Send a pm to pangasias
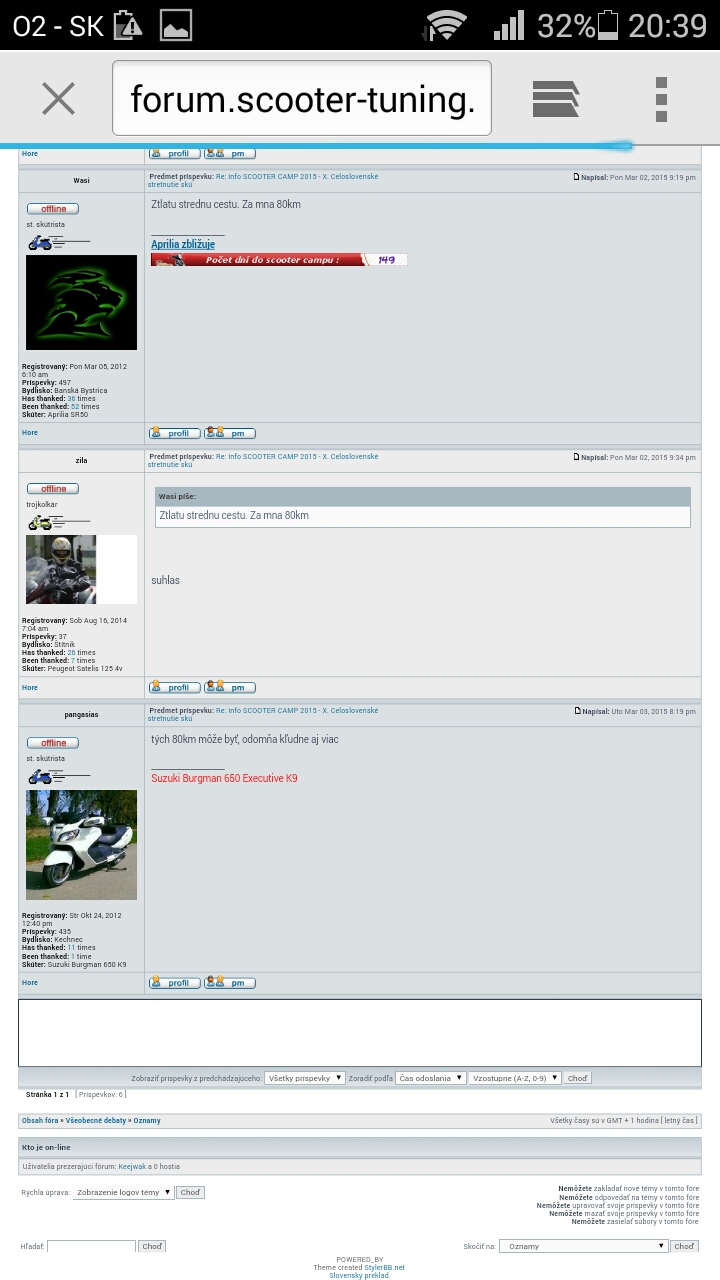 click(x=230, y=982)
